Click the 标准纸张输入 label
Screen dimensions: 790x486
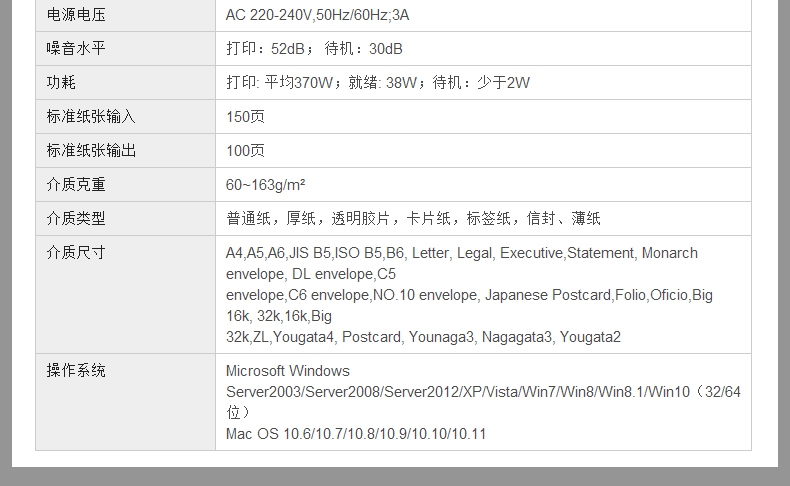point(91,116)
